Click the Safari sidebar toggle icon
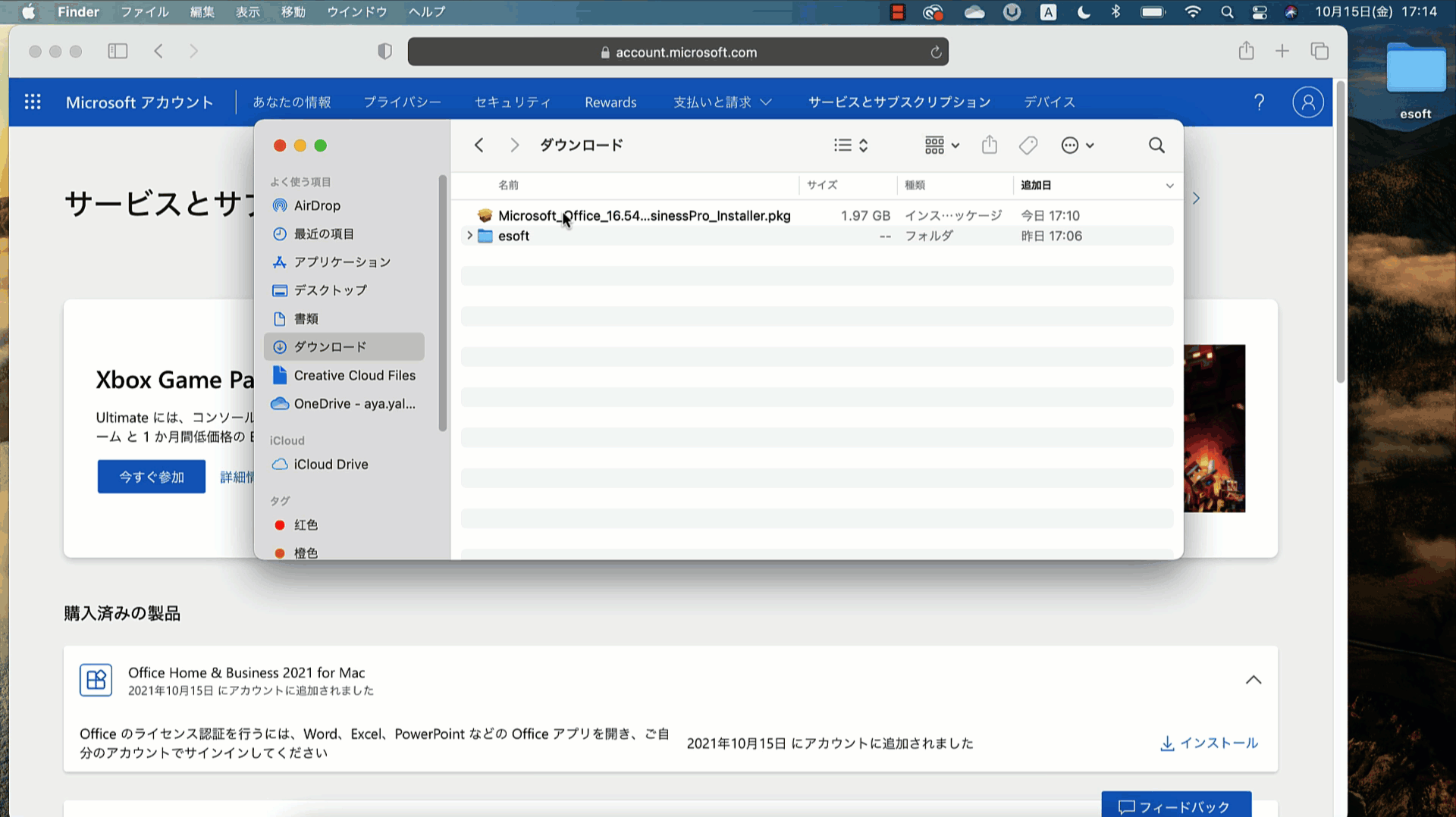Viewport: 1456px width, 817px height. pyautogui.click(x=118, y=52)
